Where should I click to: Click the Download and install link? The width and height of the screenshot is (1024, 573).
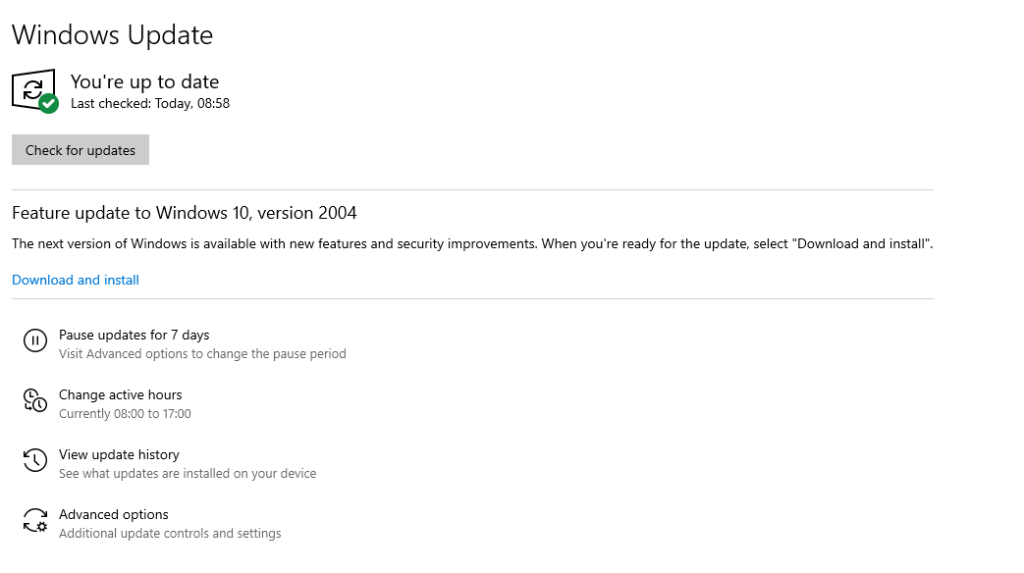click(75, 280)
